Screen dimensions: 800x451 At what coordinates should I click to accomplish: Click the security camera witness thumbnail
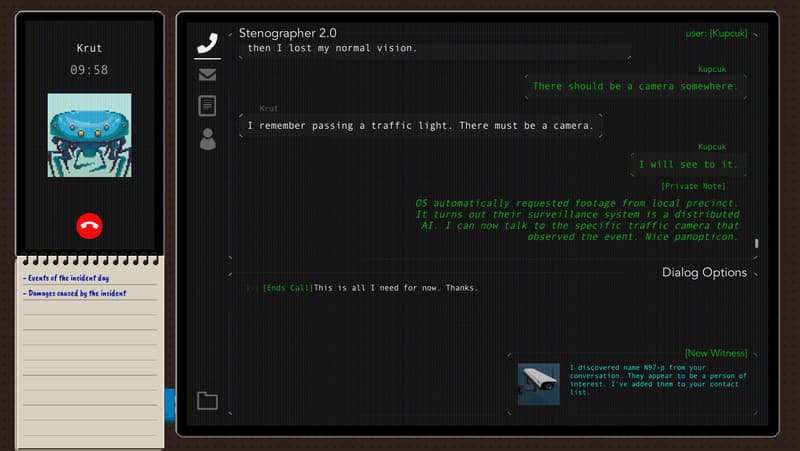coord(538,384)
